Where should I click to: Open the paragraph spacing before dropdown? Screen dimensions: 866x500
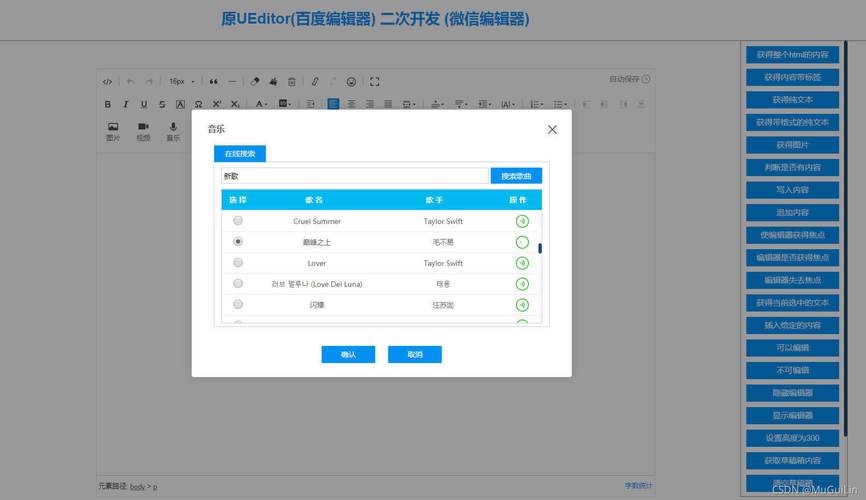pyautogui.click(x=437, y=104)
